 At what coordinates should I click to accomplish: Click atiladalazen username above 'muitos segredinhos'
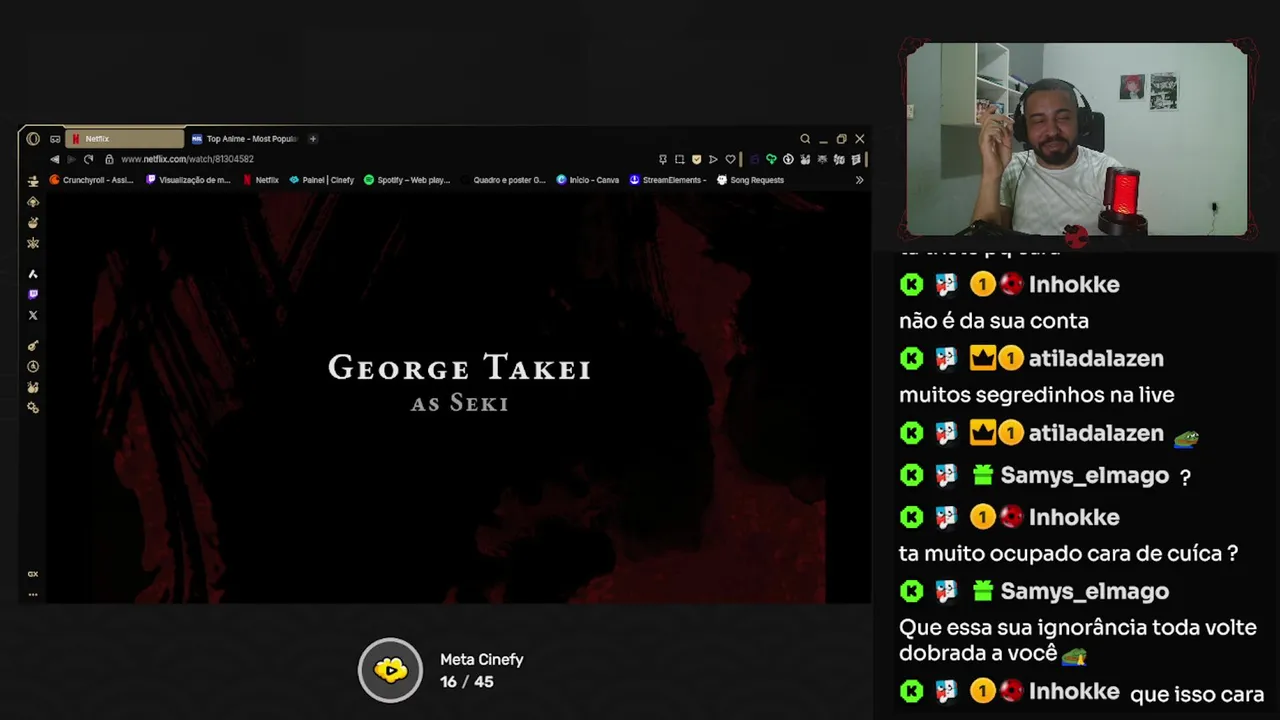[x=1096, y=359]
